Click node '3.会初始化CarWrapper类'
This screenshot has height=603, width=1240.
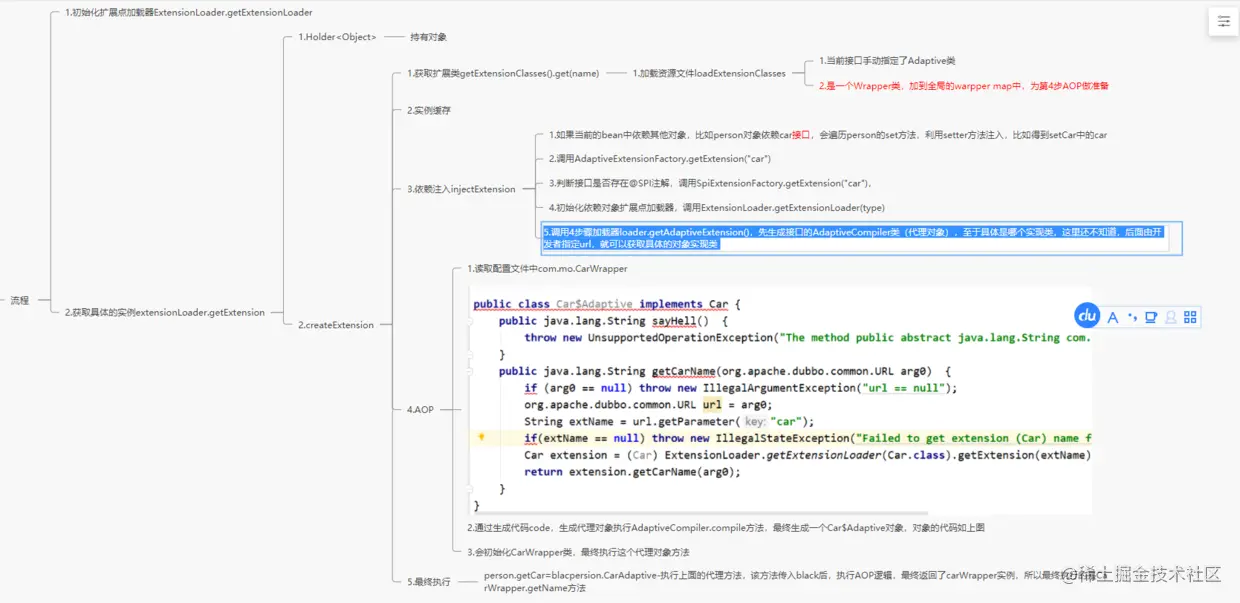point(578,552)
